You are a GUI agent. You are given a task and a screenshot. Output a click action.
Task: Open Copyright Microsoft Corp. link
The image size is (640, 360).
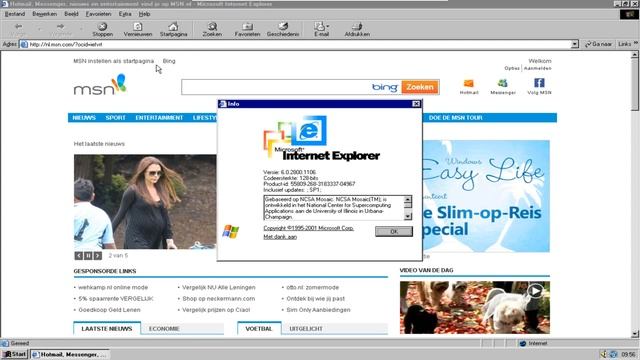[x=309, y=228]
